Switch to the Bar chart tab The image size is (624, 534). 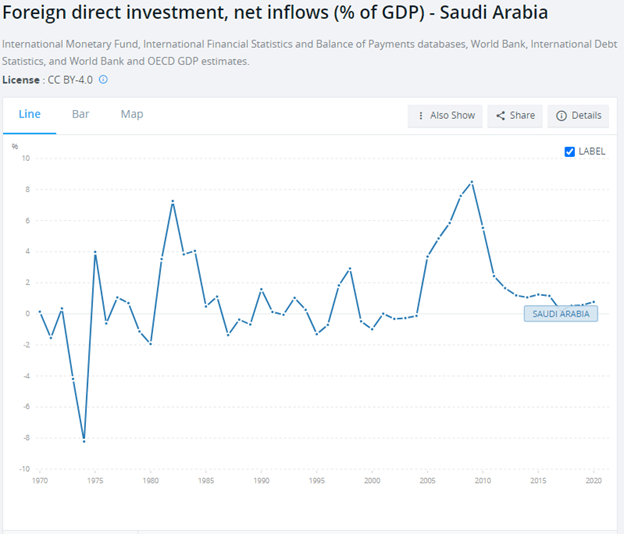coord(80,114)
